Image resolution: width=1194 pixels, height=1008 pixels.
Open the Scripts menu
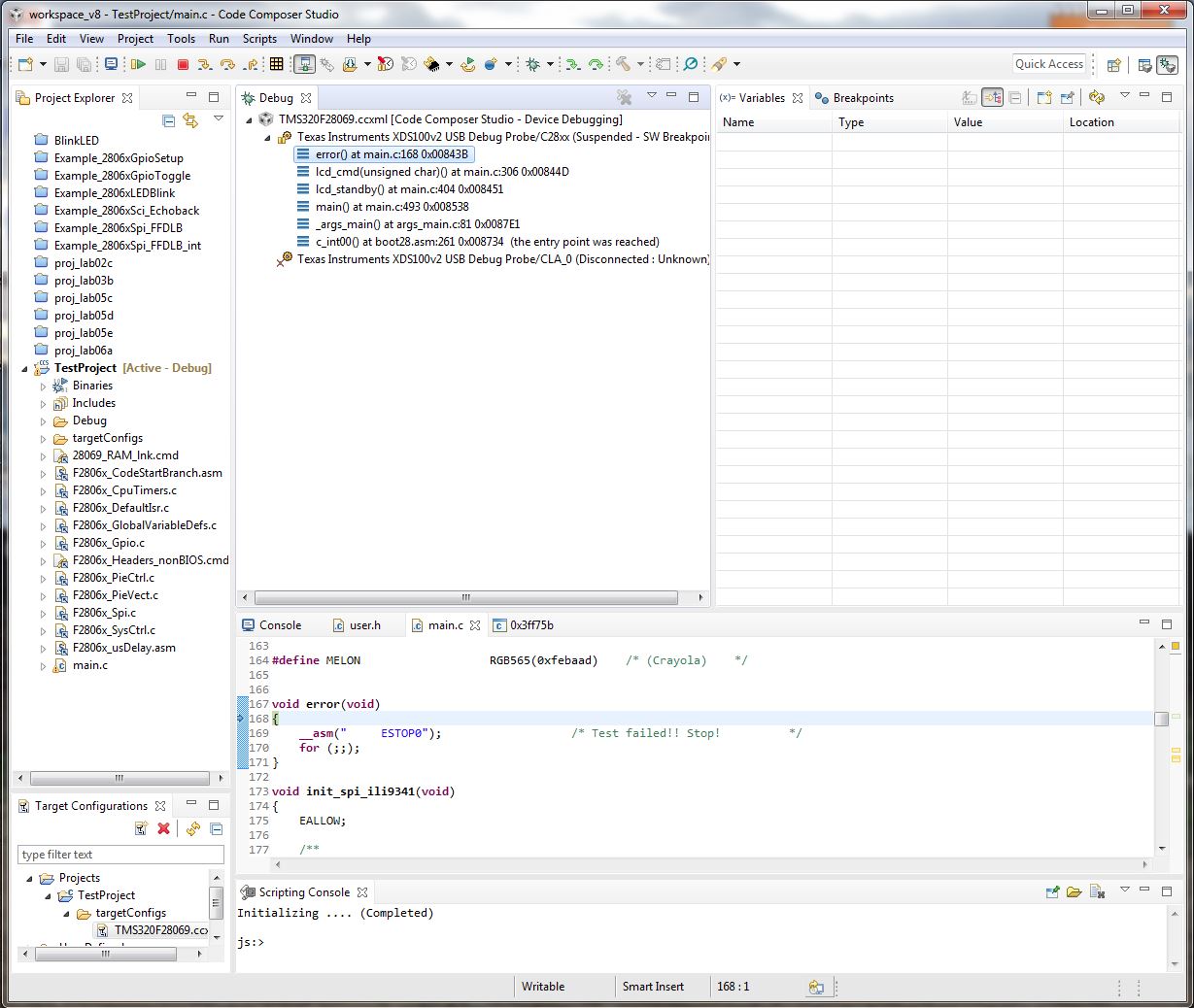tap(259, 39)
